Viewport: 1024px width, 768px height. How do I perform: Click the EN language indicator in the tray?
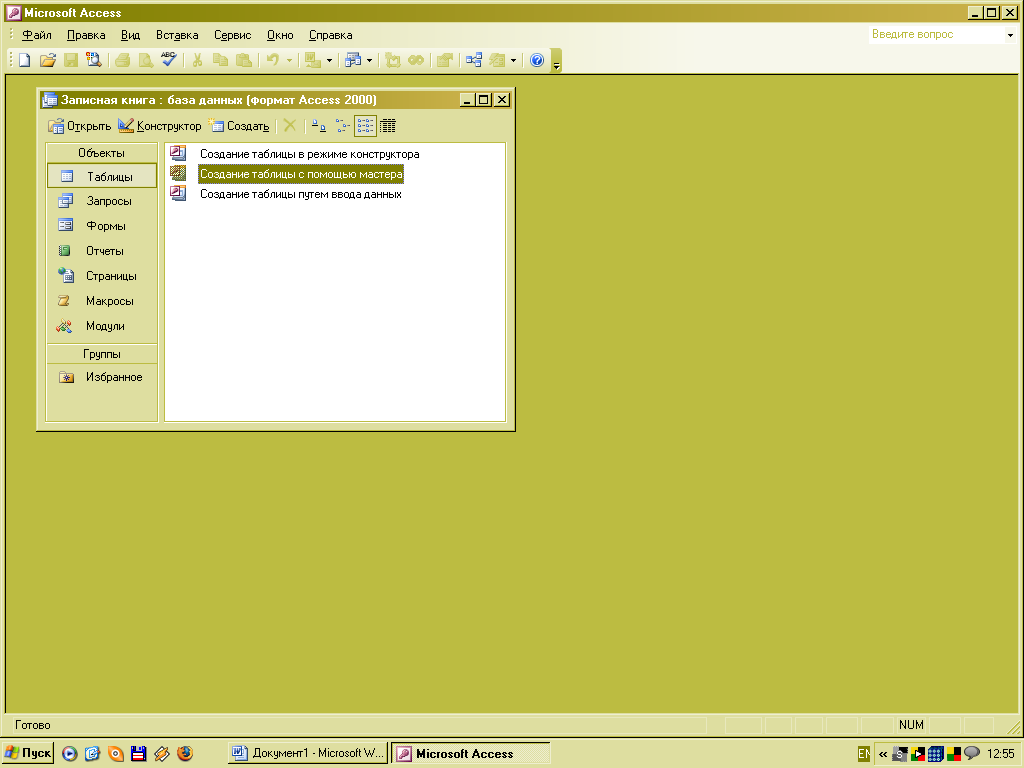pyautogui.click(x=863, y=754)
